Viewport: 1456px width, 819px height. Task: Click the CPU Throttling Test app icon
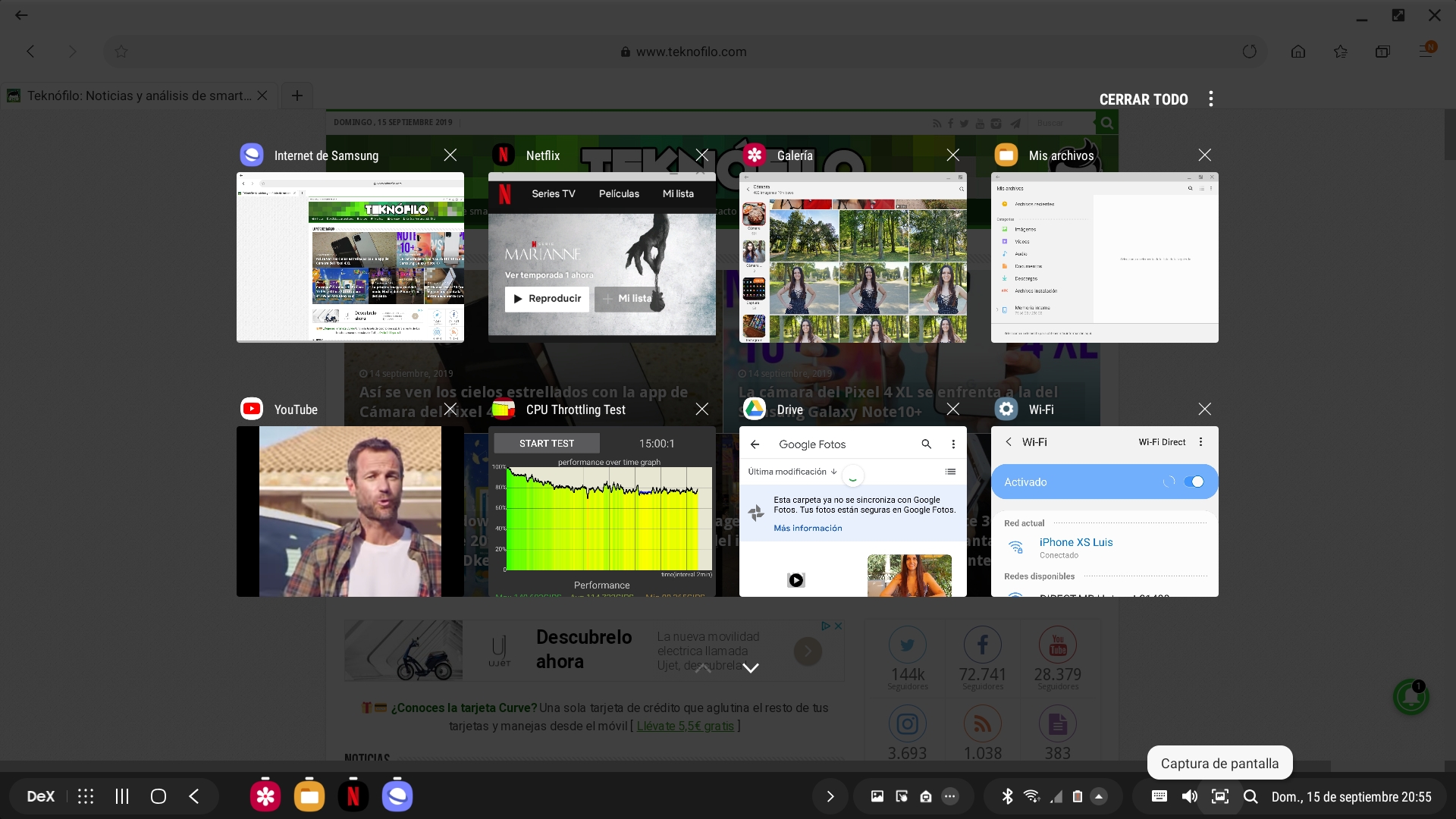(504, 409)
